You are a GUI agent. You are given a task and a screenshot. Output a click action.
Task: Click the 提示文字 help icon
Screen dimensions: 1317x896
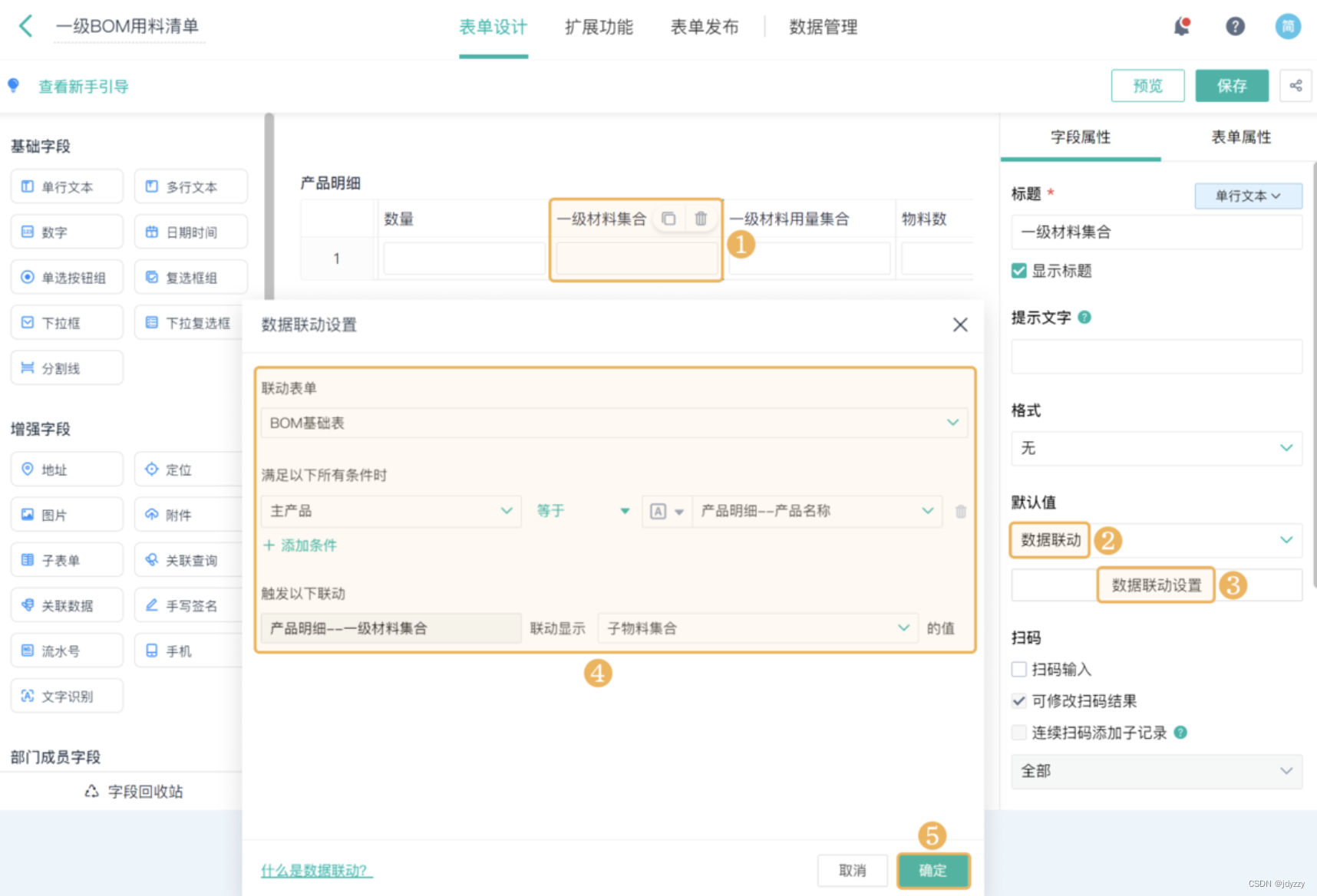pyautogui.click(x=1084, y=317)
